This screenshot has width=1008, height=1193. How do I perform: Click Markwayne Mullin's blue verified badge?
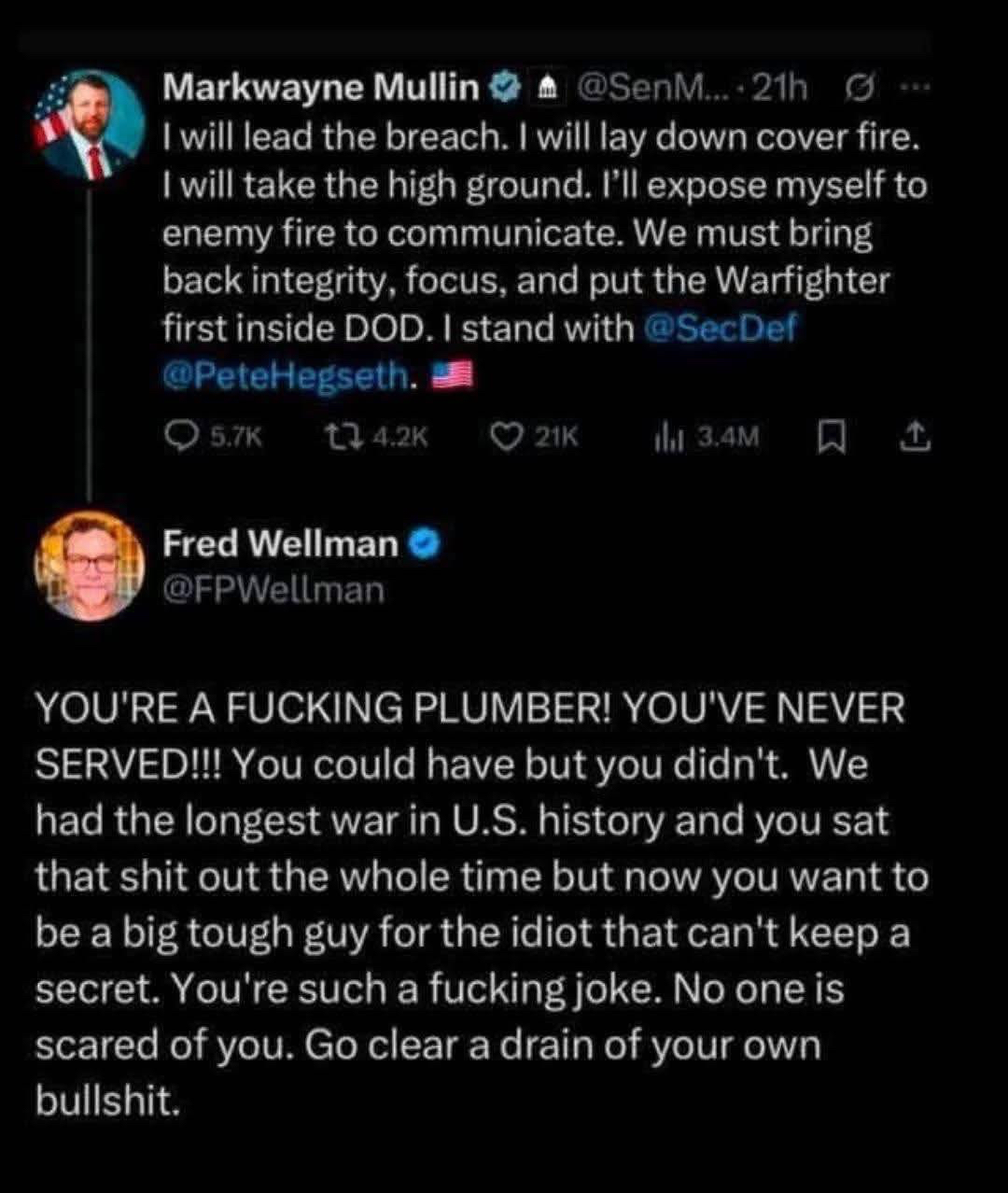point(503,88)
